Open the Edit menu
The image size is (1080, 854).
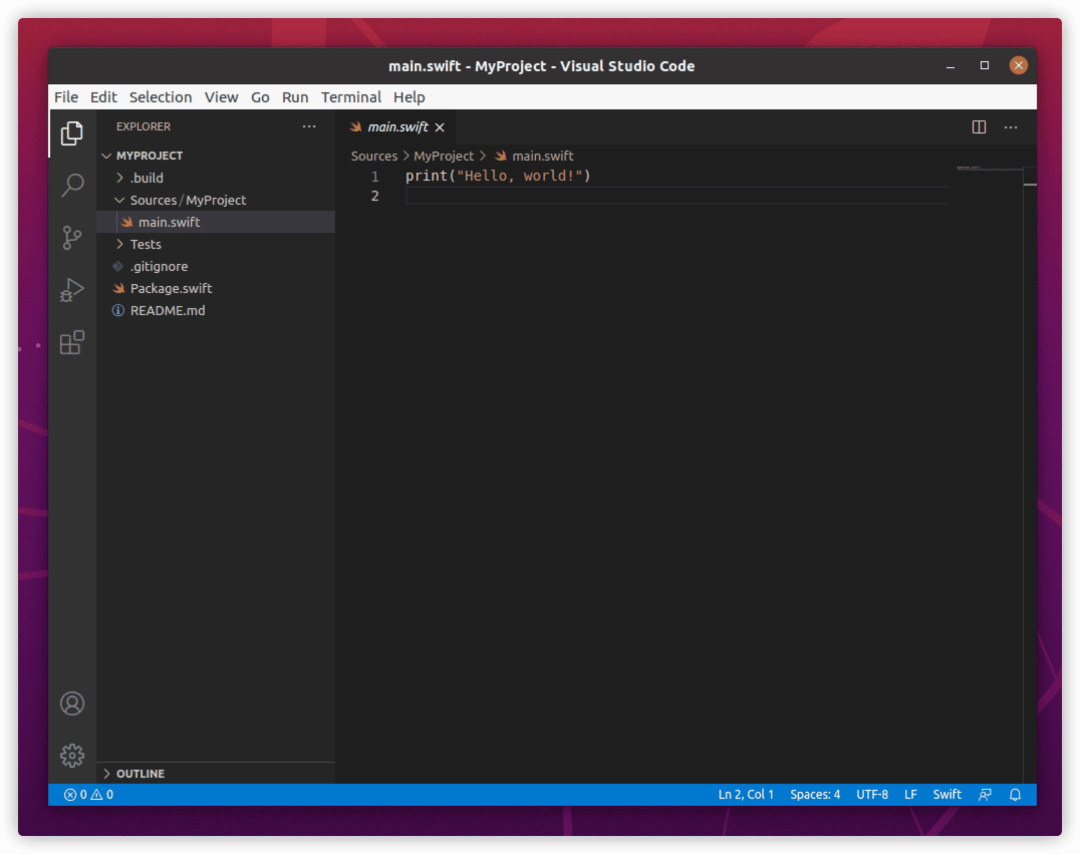(x=103, y=97)
